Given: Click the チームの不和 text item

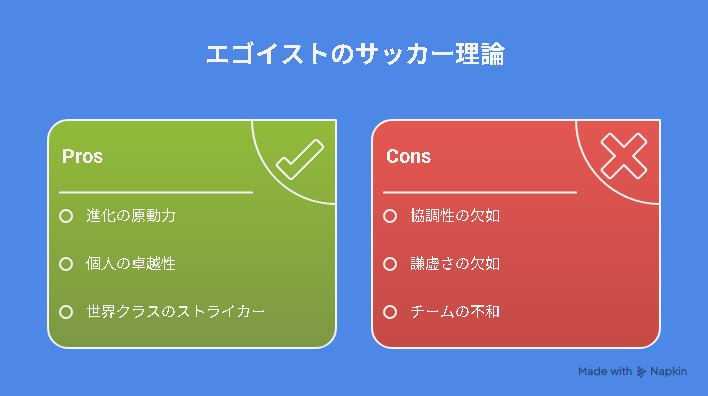Looking at the screenshot, I should pyautogui.click(x=455, y=312).
